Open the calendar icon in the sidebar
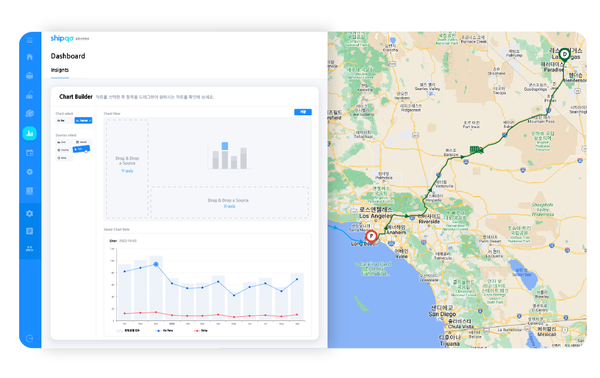Screen dimensions: 600x378 click(30, 153)
